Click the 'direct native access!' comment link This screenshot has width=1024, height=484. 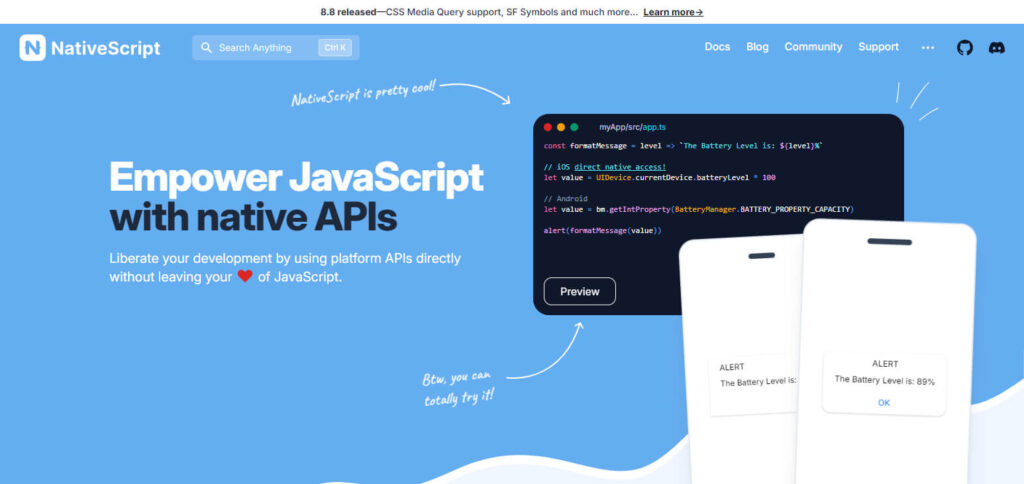[620, 167]
